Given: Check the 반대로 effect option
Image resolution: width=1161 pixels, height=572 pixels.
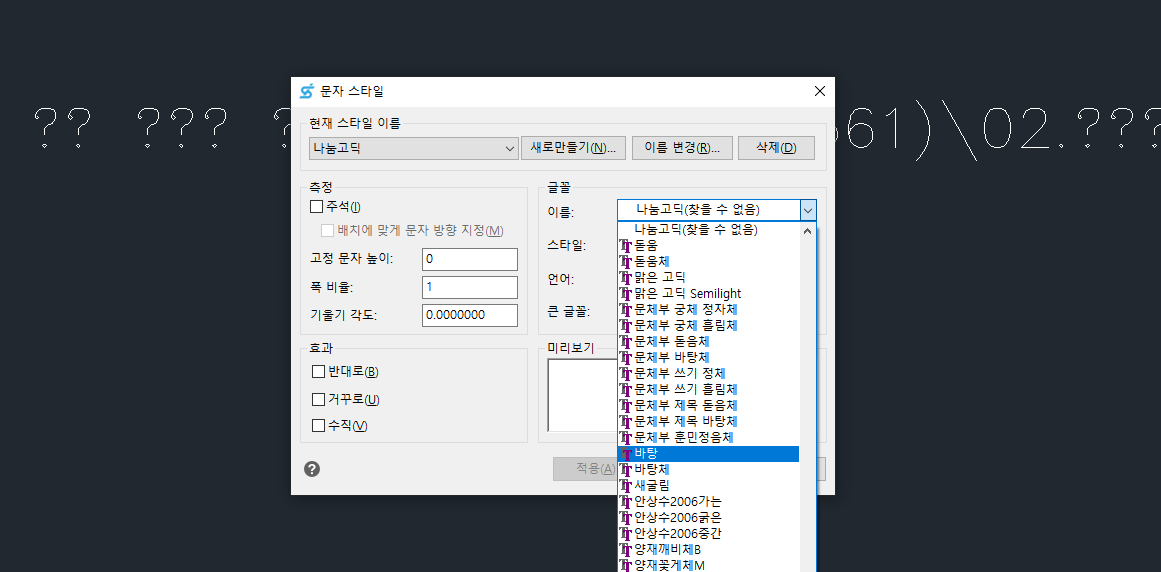Looking at the screenshot, I should [x=318, y=371].
